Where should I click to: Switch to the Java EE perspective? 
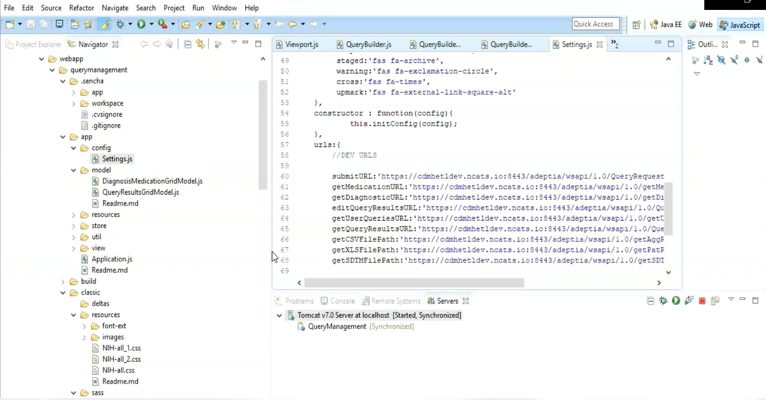click(666, 24)
